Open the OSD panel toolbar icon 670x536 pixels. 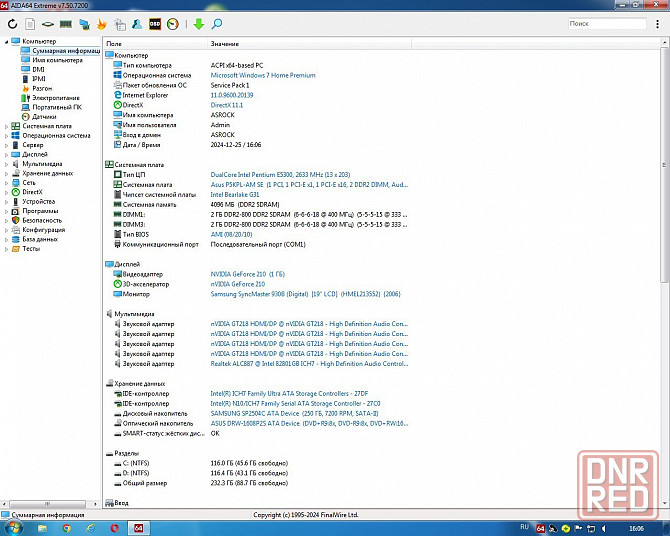tap(155, 24)
